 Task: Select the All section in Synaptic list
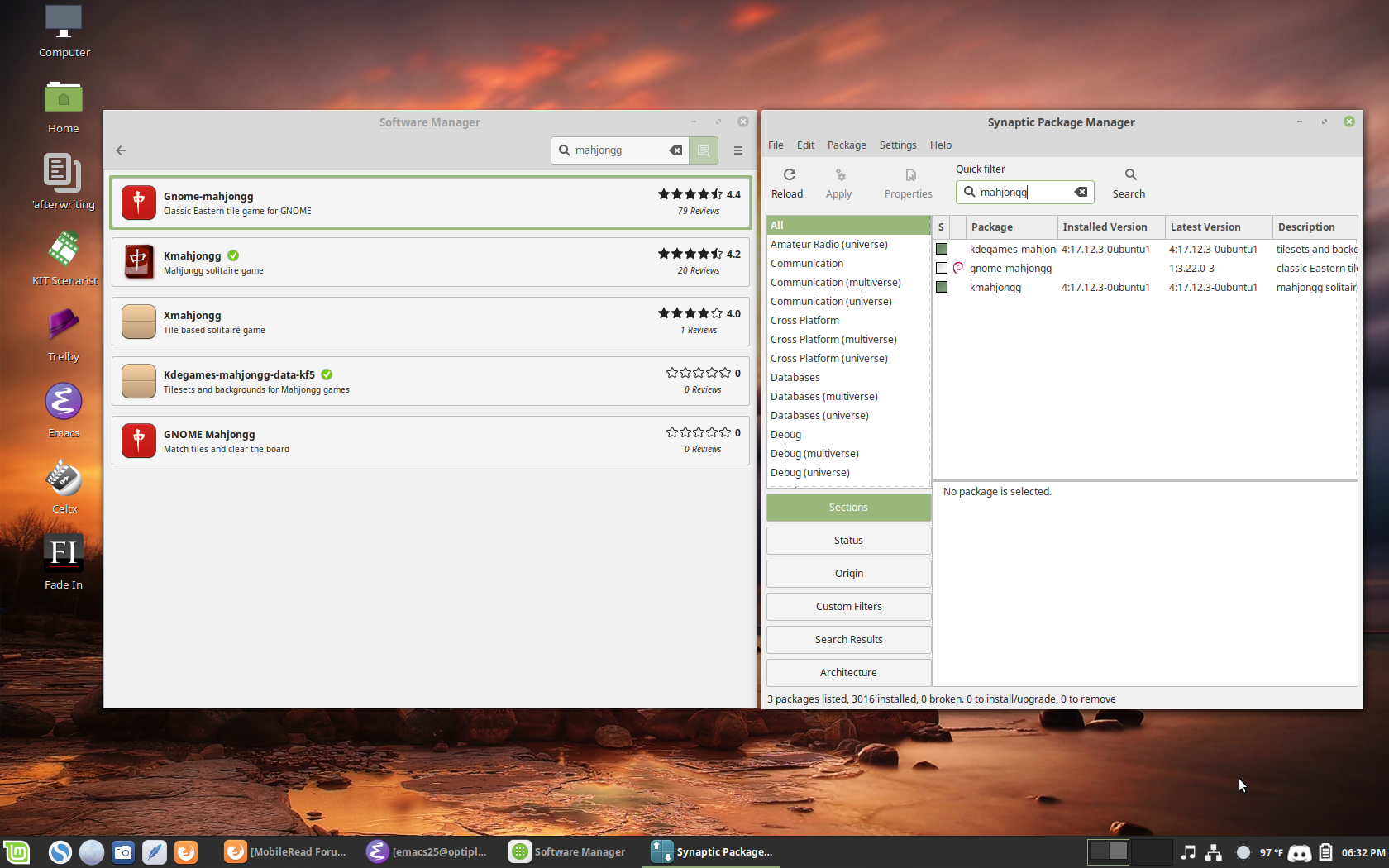[x=848, y=225]
